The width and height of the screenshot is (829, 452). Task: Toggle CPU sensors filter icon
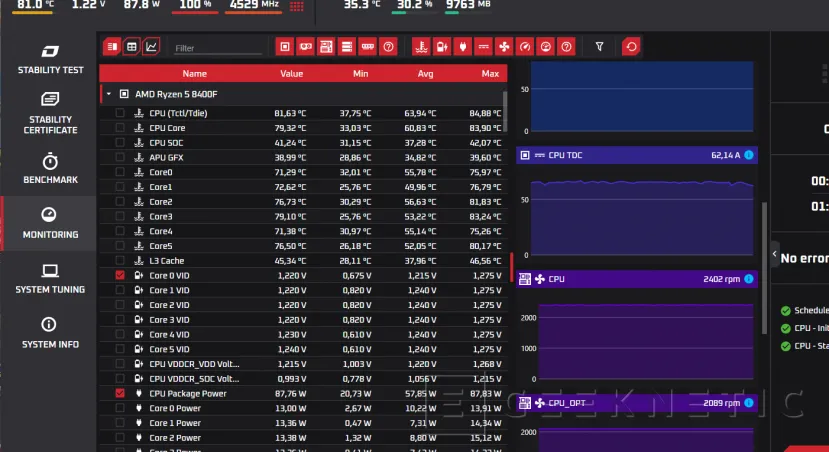click(285, 47)
